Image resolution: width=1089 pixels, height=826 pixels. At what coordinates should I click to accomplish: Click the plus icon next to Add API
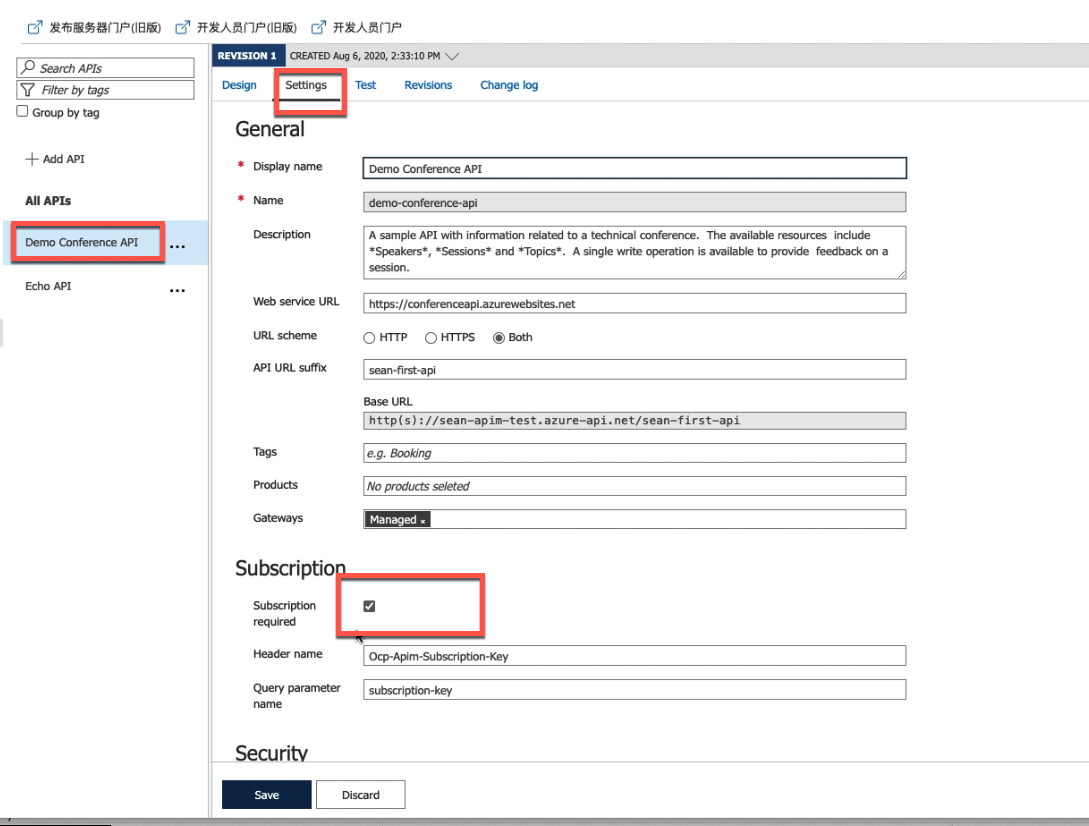click(31, 159)
